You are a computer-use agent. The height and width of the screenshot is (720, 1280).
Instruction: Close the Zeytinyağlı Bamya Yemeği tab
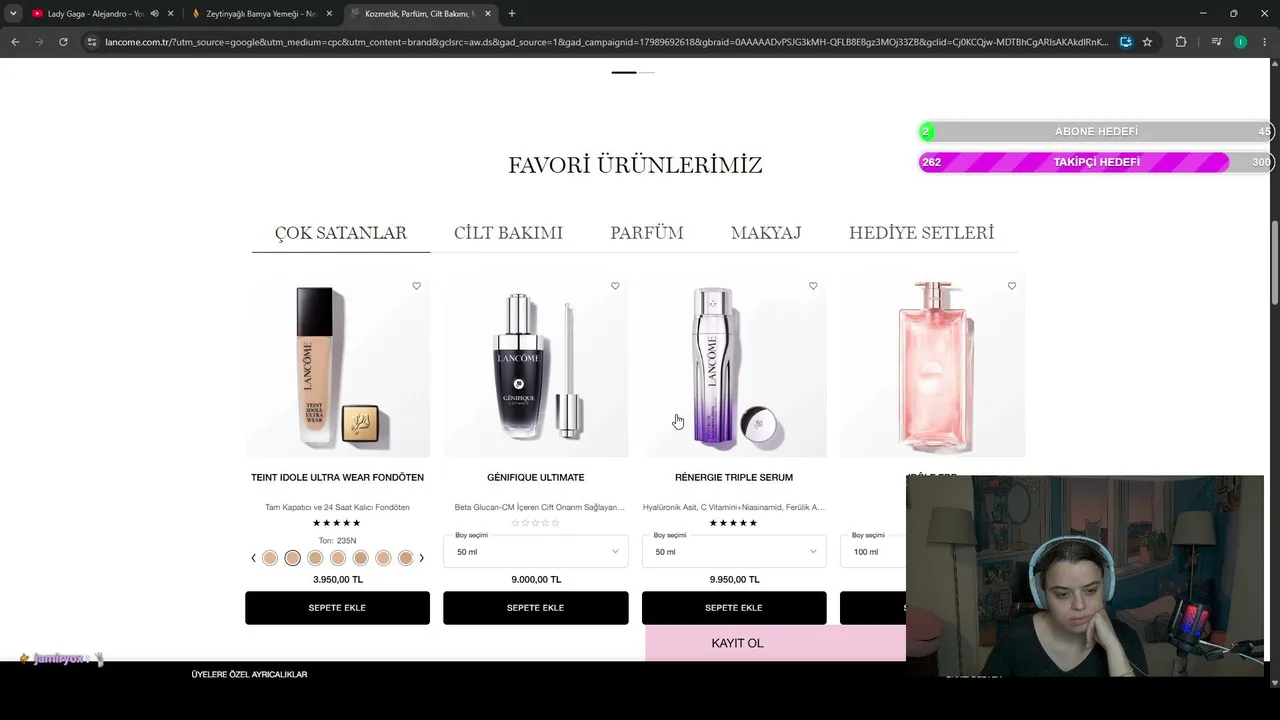[x=329, y=14]
